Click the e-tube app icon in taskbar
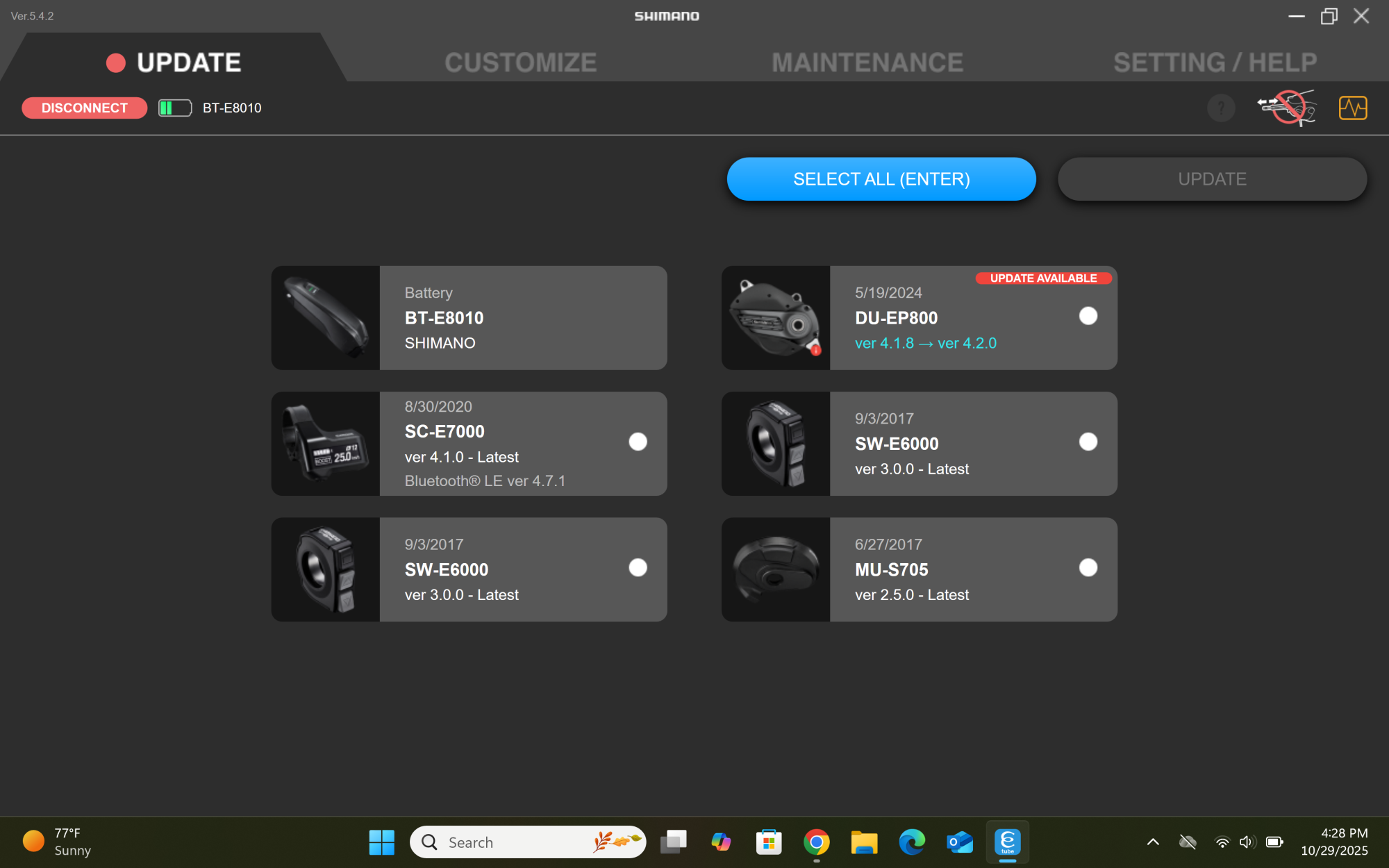The height and width of the screenshot is (868, 1389). [1007, 842]
